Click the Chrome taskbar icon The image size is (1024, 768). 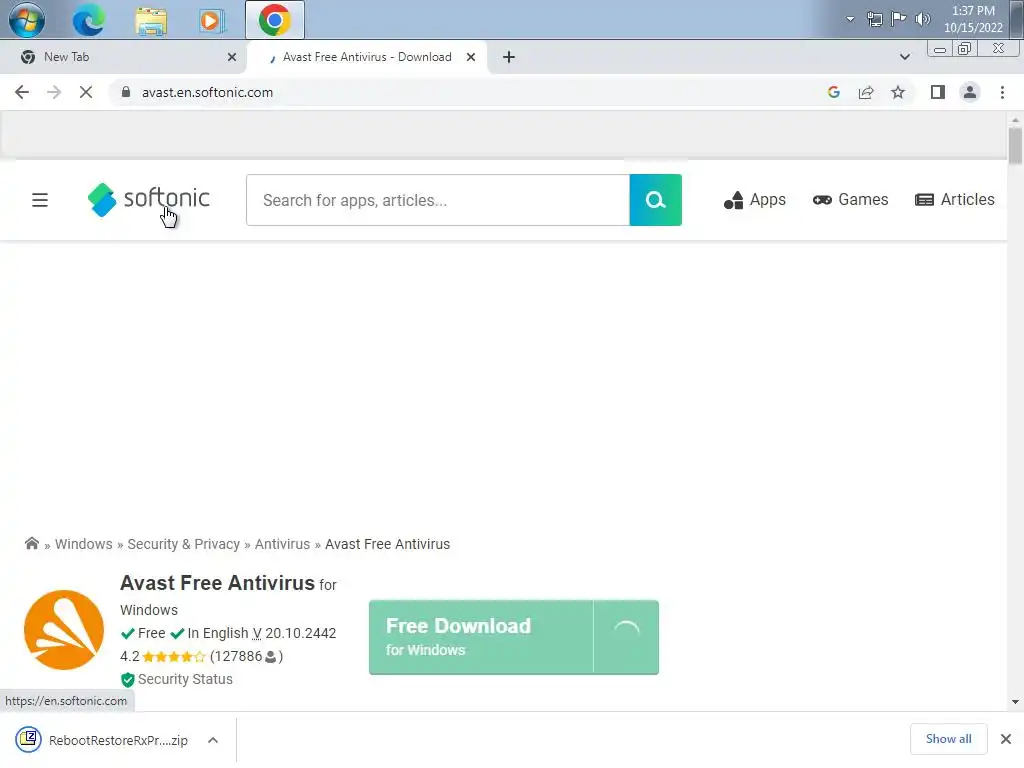[275, 20]
